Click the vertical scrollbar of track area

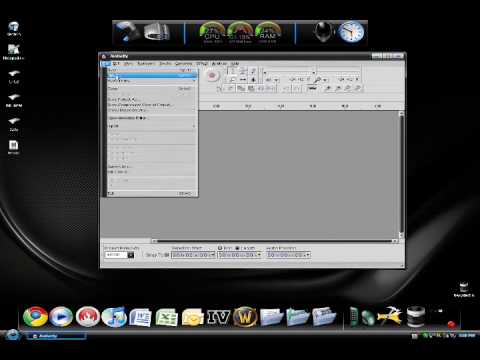pyautogui.click(x=401, y=175)
